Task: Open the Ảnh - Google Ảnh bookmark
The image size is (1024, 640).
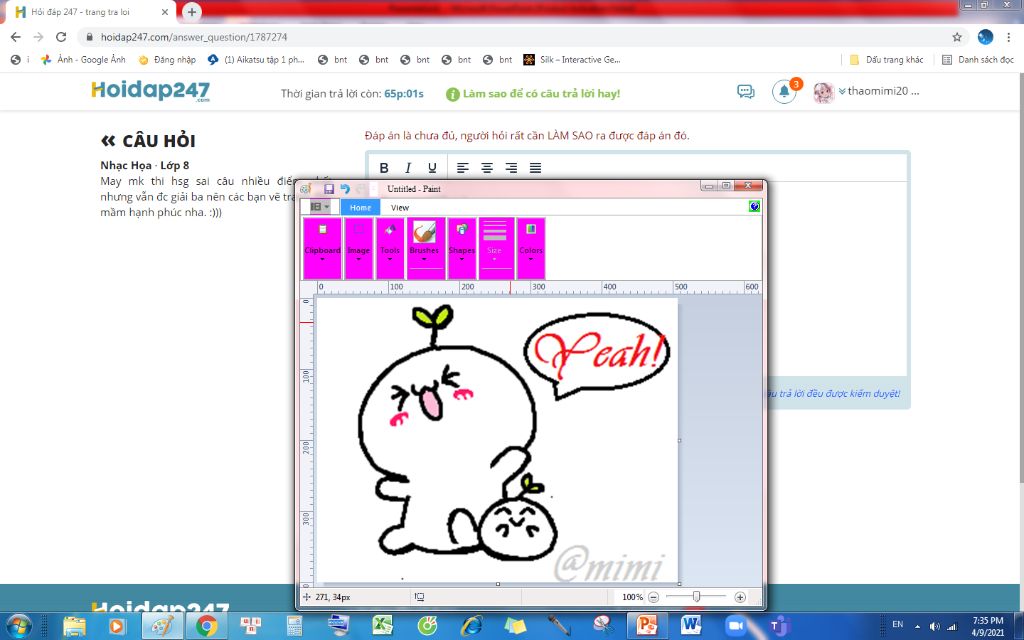Action: [x=83, y=59]
